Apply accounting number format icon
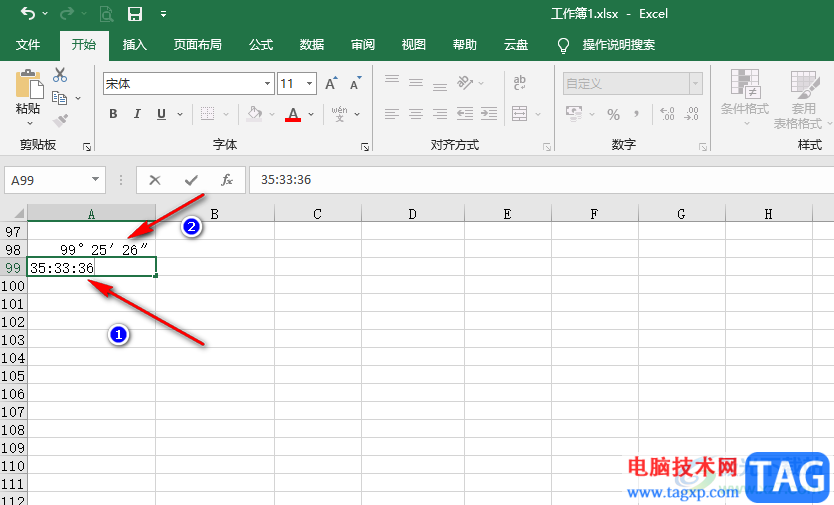This screenshot has height=505, width=834. coord(574,113)
